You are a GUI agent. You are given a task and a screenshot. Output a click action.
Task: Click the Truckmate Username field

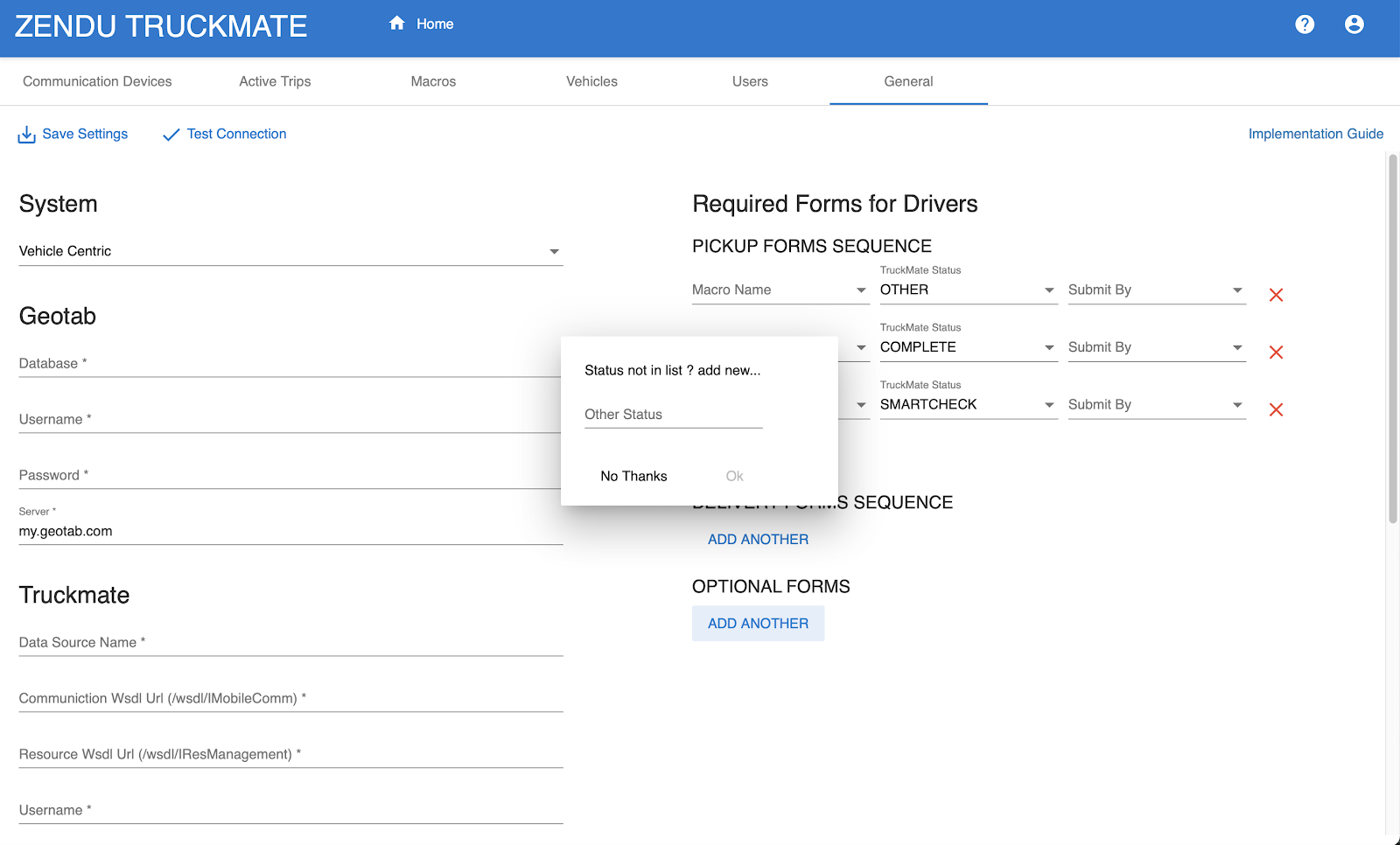(x=290, y=810)
